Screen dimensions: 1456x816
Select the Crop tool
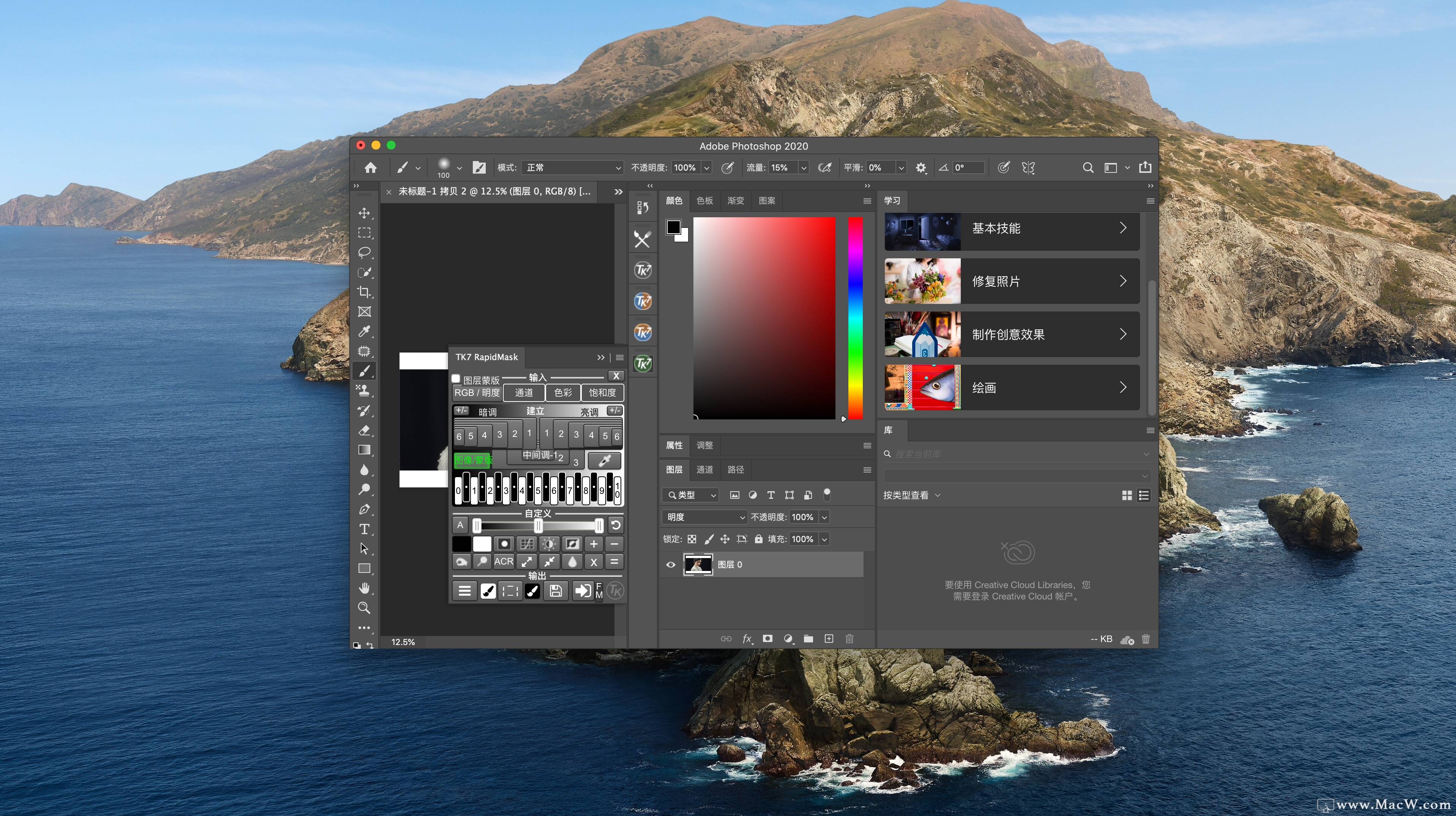(364, 292)
